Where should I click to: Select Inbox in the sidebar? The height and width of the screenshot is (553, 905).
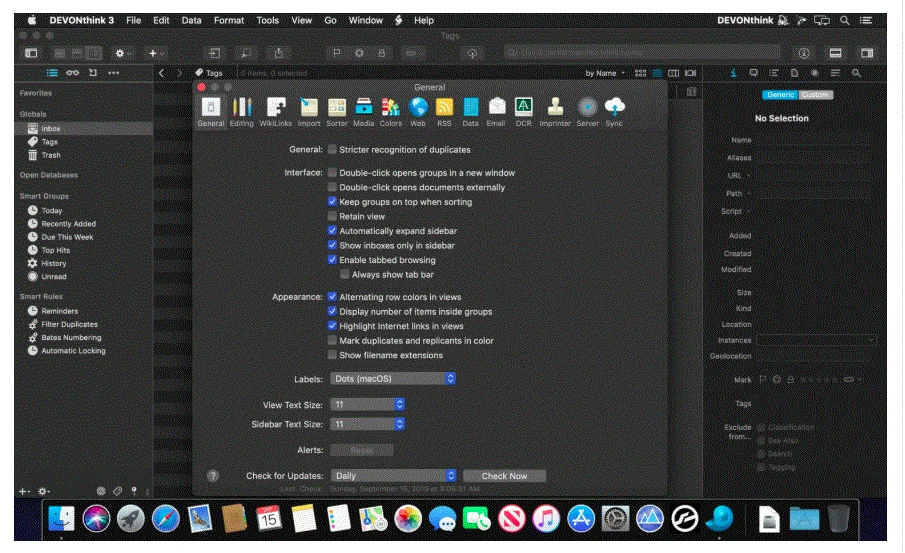click(84, 128)
